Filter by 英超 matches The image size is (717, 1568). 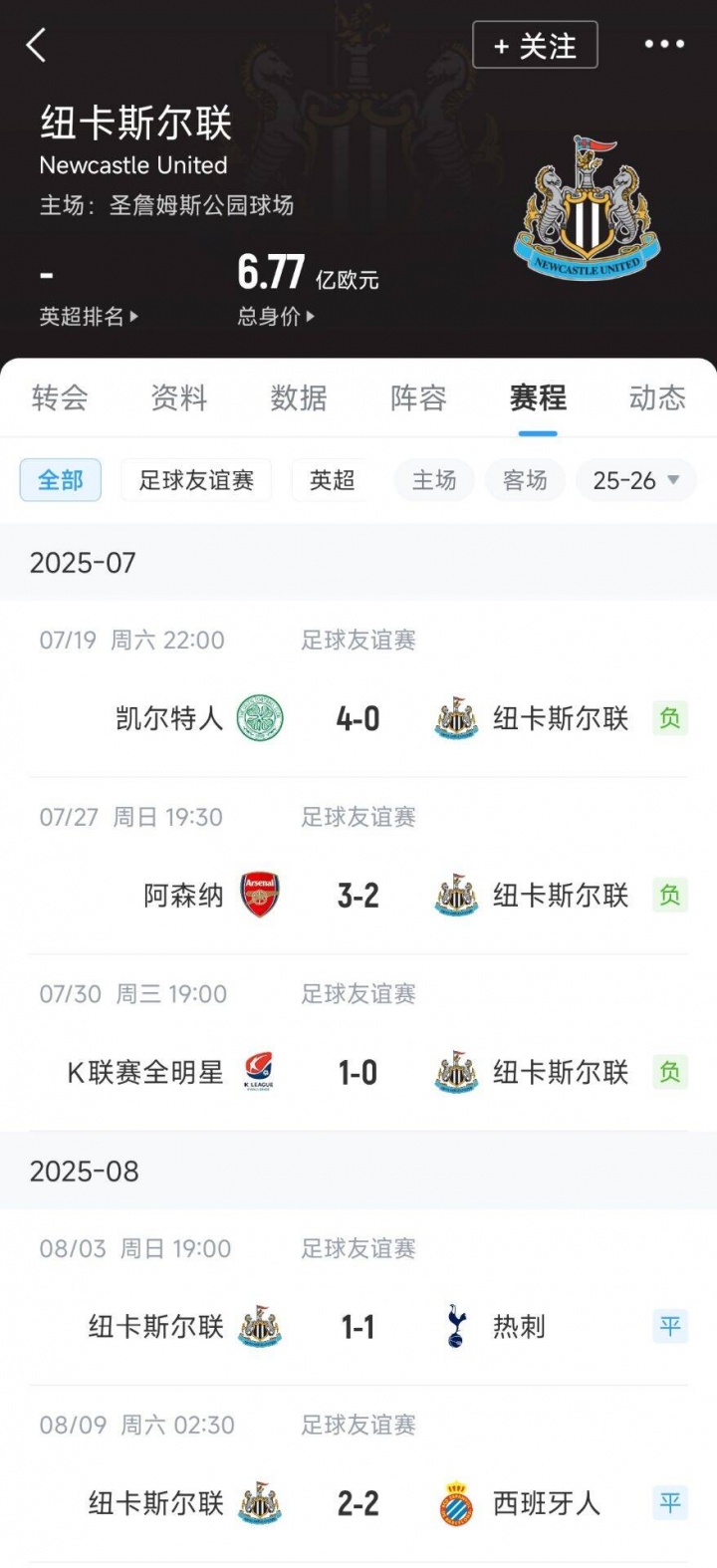pyautogui.click(x=332, y=480)
